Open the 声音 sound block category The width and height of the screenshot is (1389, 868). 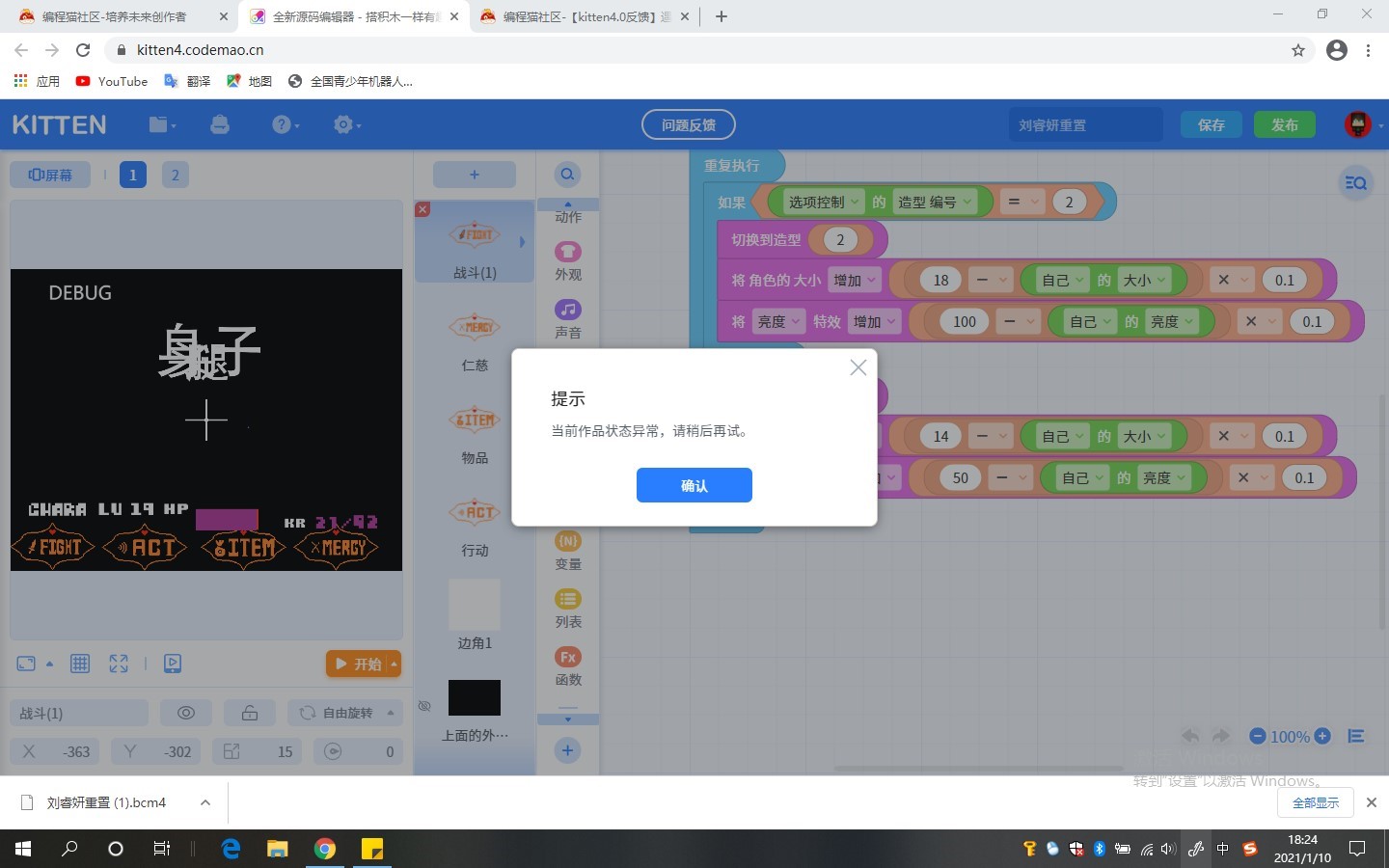click(568, 319)
